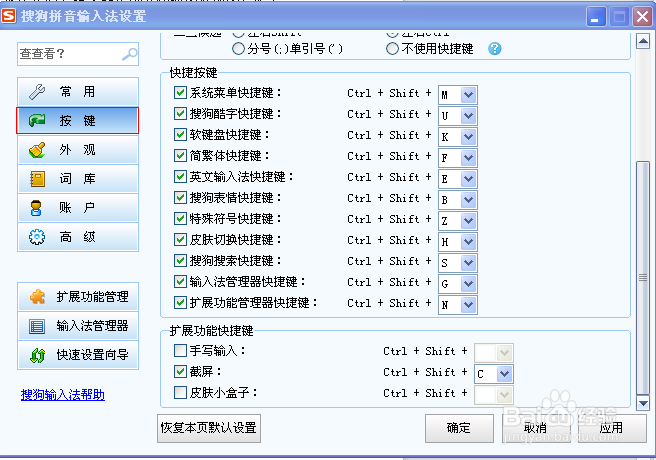
Task: Click the wrench icon beside 常用
Action: [x=37, y=92]
